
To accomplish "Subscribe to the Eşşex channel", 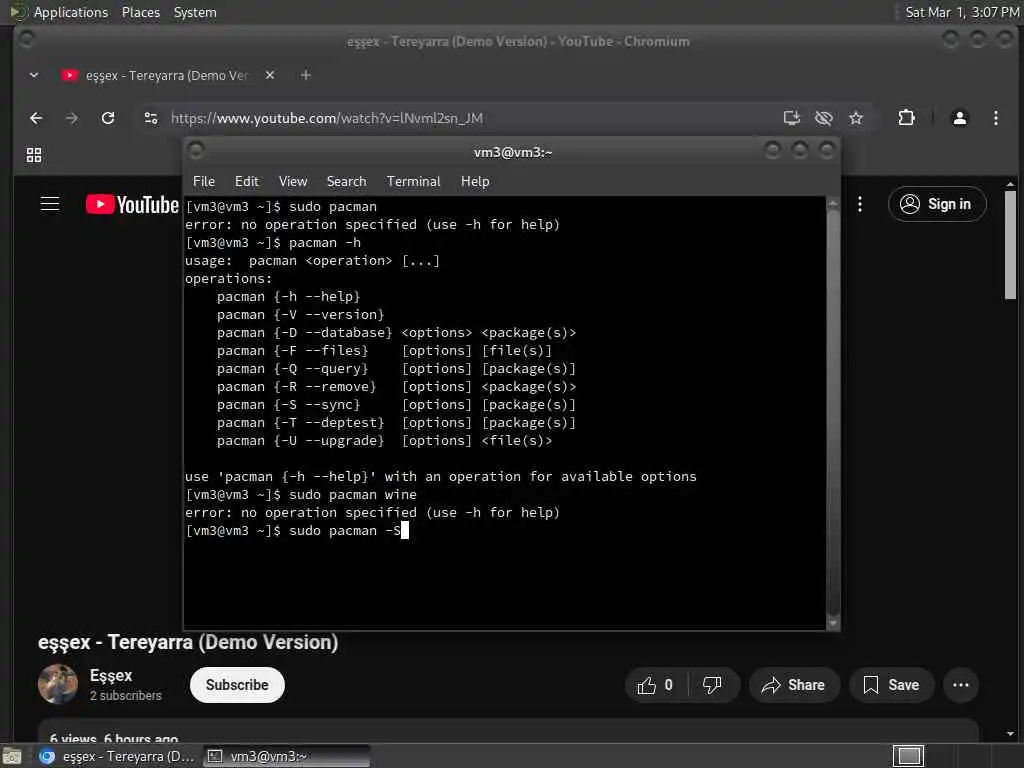I will click(x=237, y=685).
